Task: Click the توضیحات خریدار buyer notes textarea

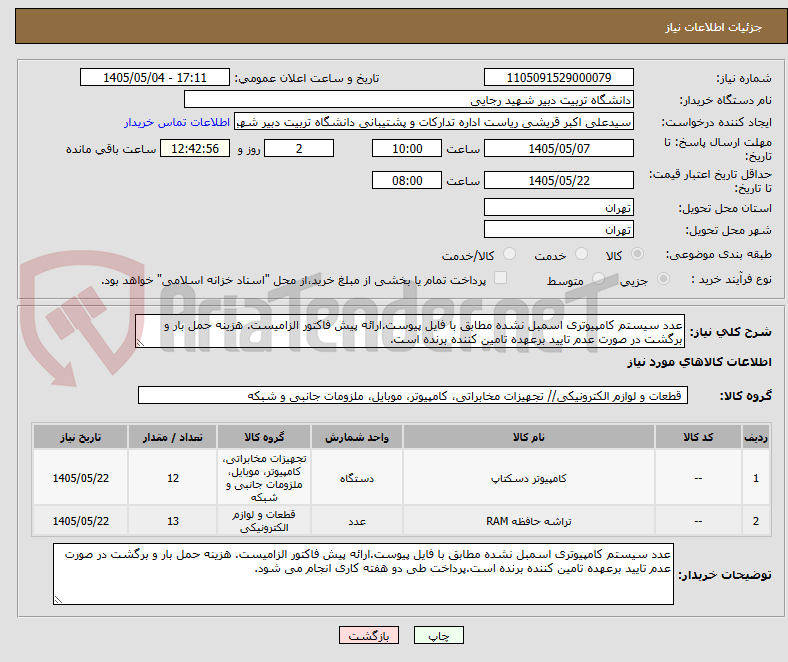Action: [363, 574]
